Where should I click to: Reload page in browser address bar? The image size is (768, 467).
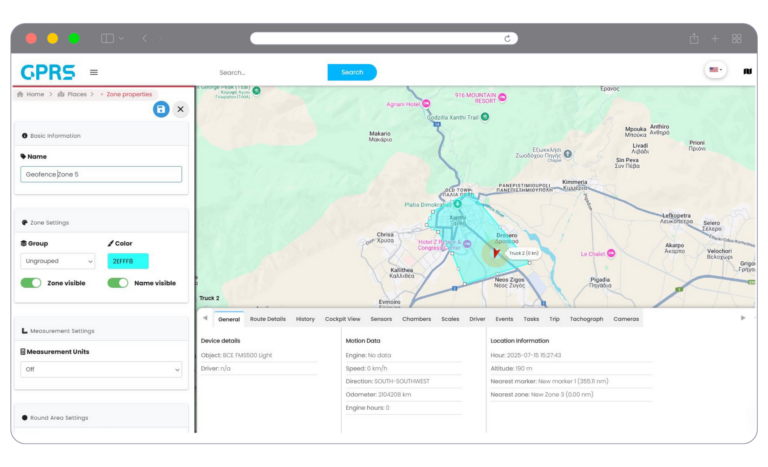coord(507,38)
